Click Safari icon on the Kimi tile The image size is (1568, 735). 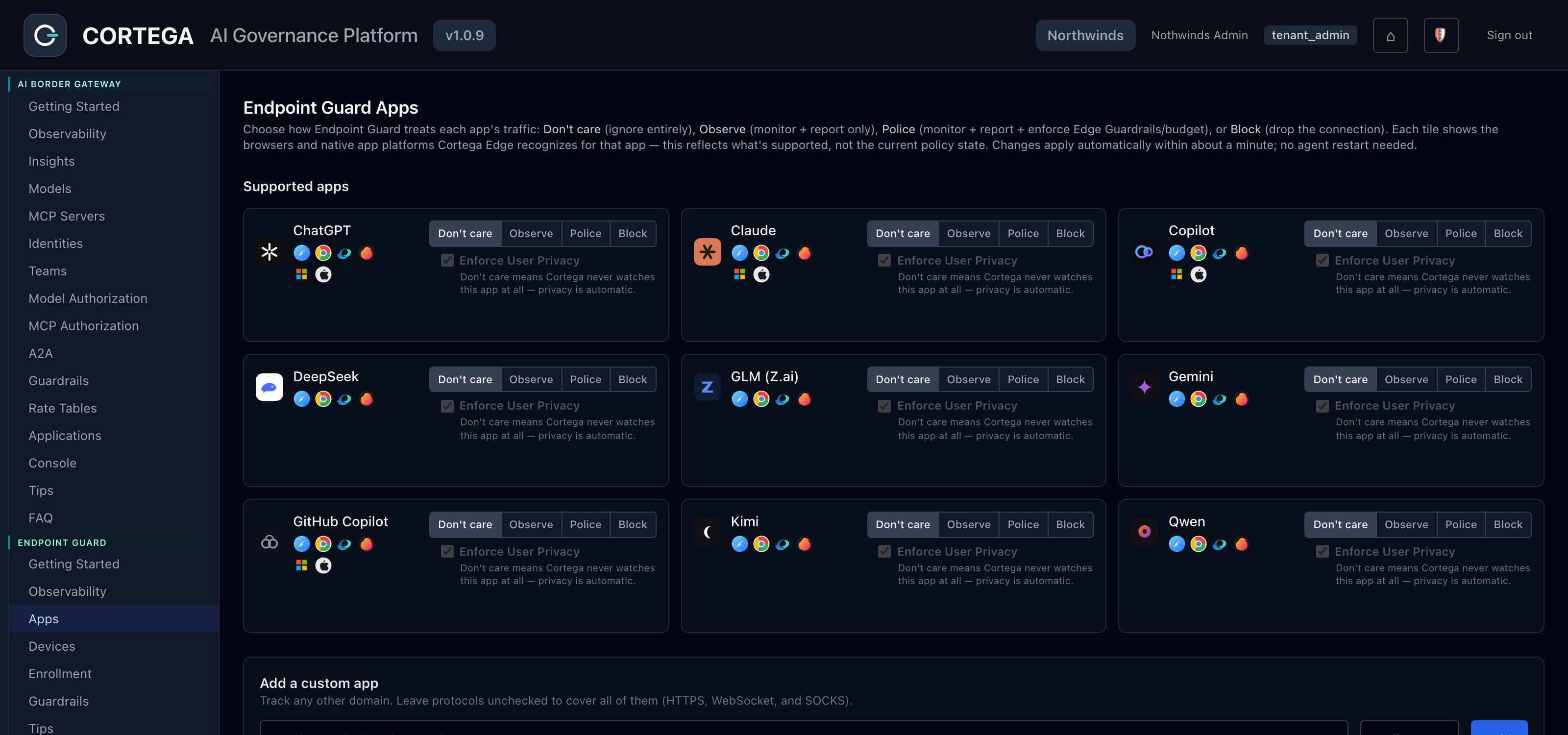(739, 544)
